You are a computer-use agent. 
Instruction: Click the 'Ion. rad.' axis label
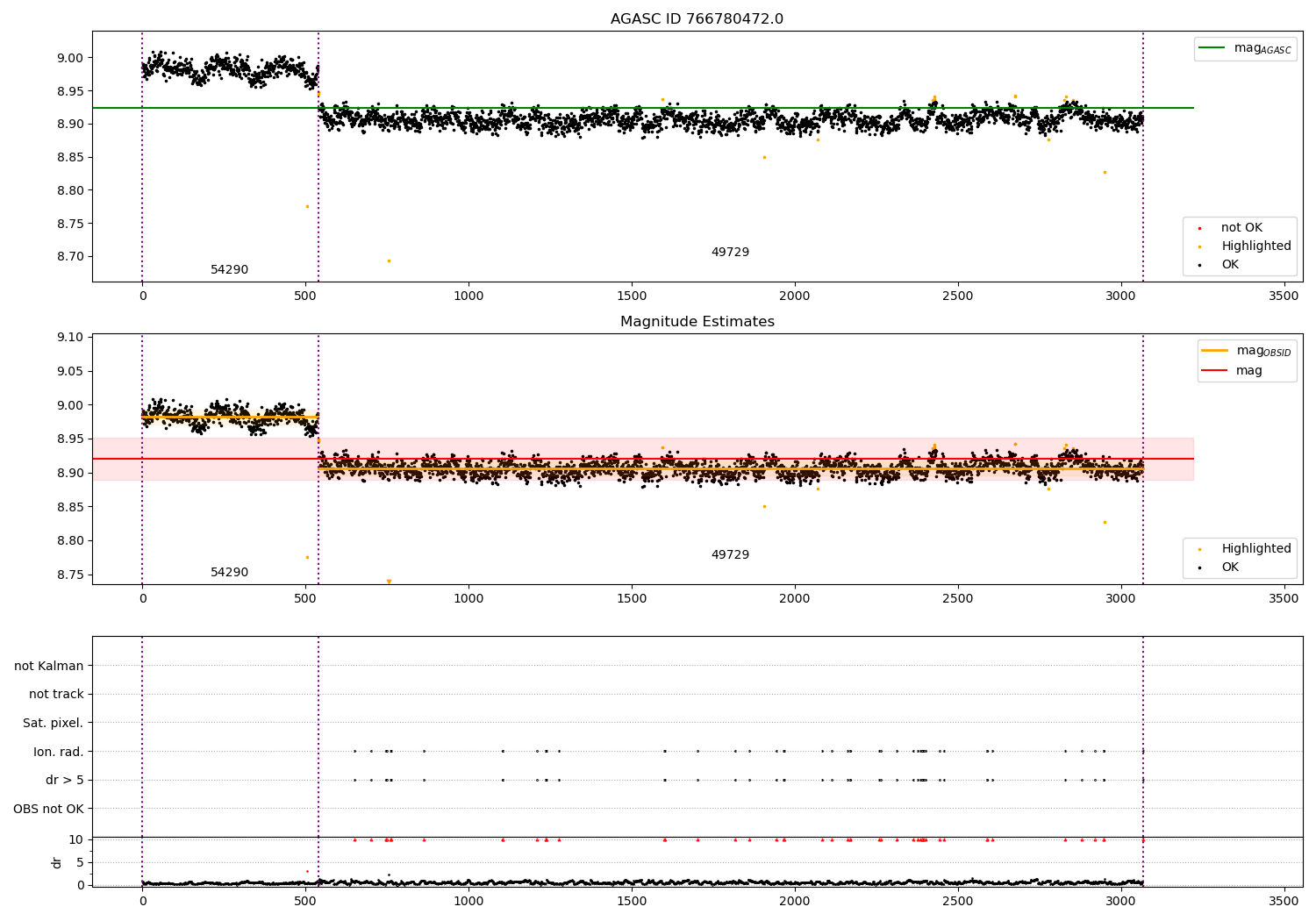(x=59, y=752)
